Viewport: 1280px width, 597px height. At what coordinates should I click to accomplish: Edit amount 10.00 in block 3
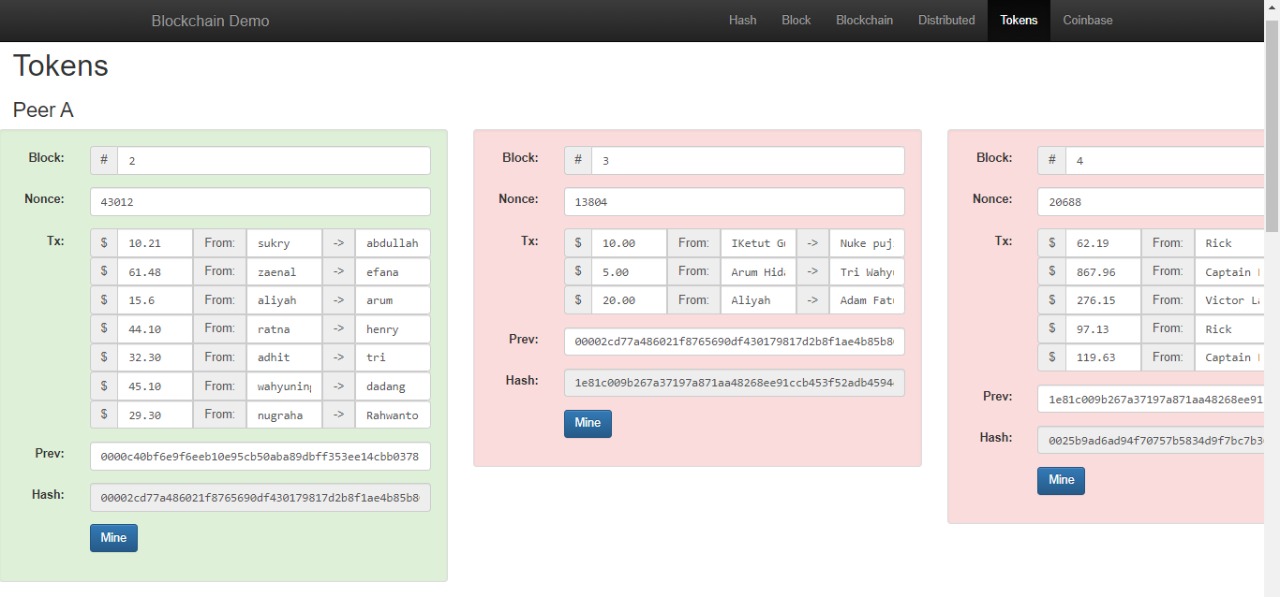[629, 243]
